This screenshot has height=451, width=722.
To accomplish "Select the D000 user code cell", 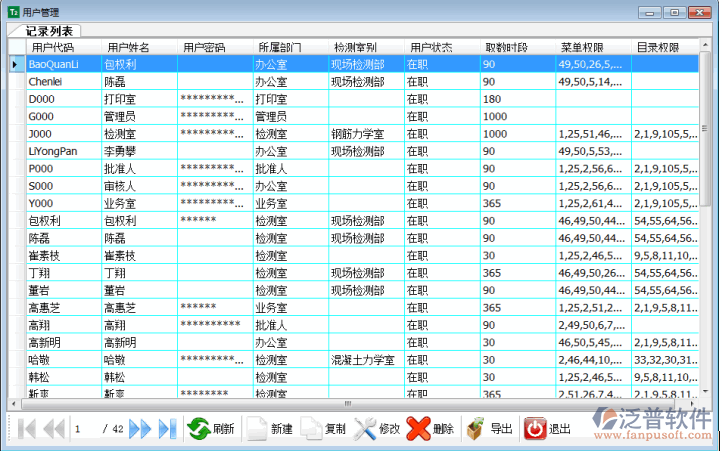I will point(64,99).
